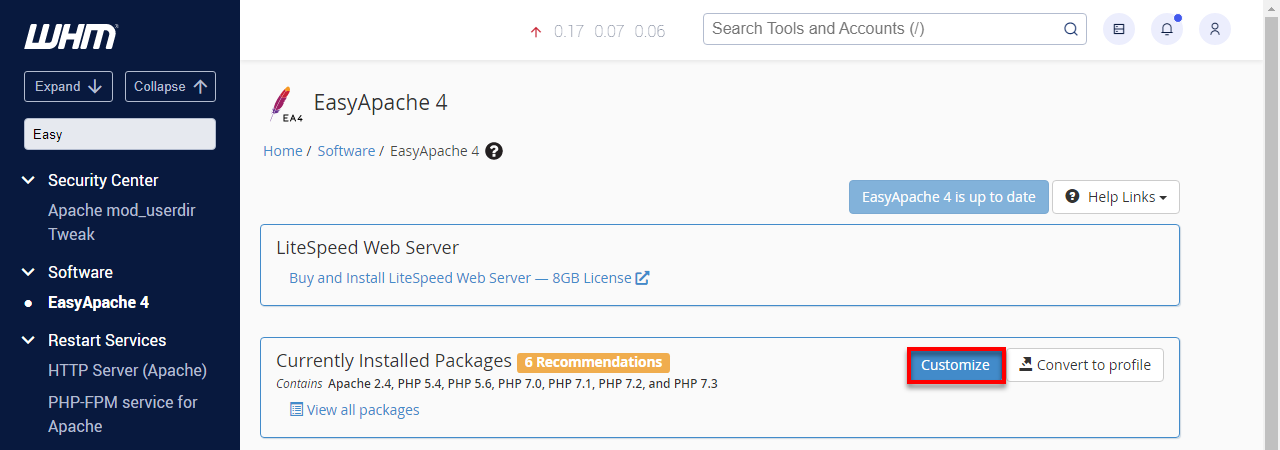The width and height of the screenshot is (1280, 450).
Task: Open the user account profile icon
Action: pyautogui.click(x=1215, y=29)
